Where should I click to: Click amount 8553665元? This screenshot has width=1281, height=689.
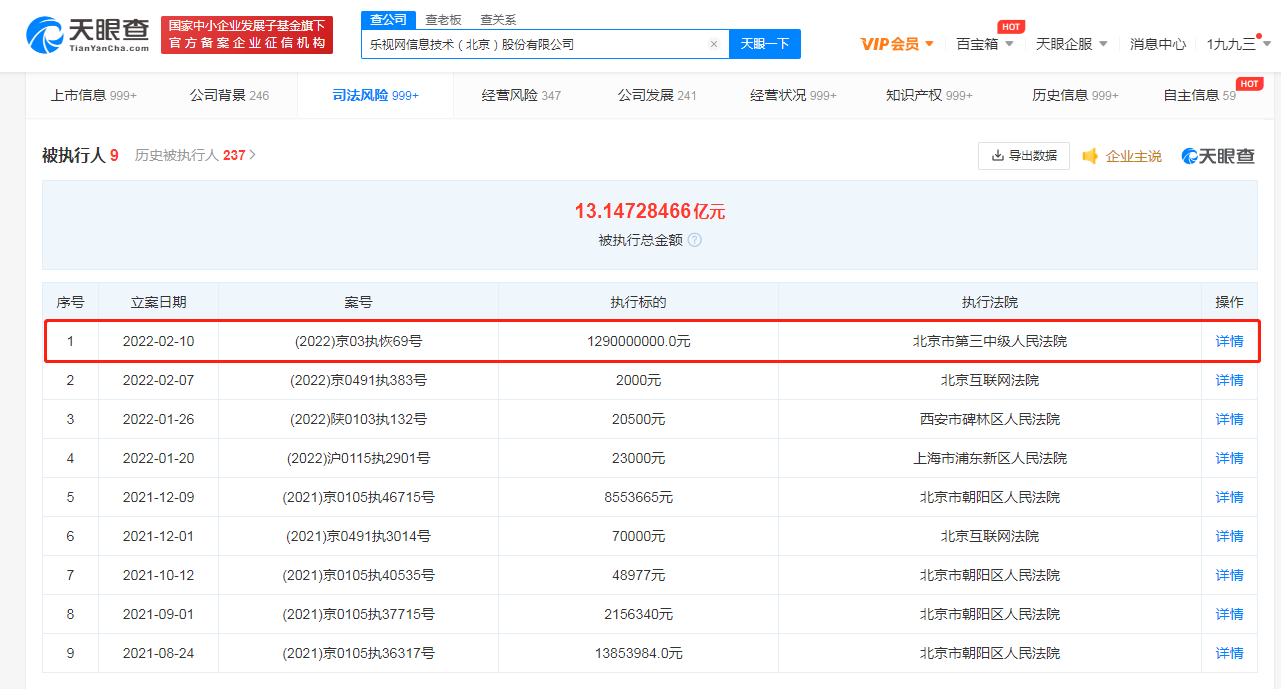(639, 497)
